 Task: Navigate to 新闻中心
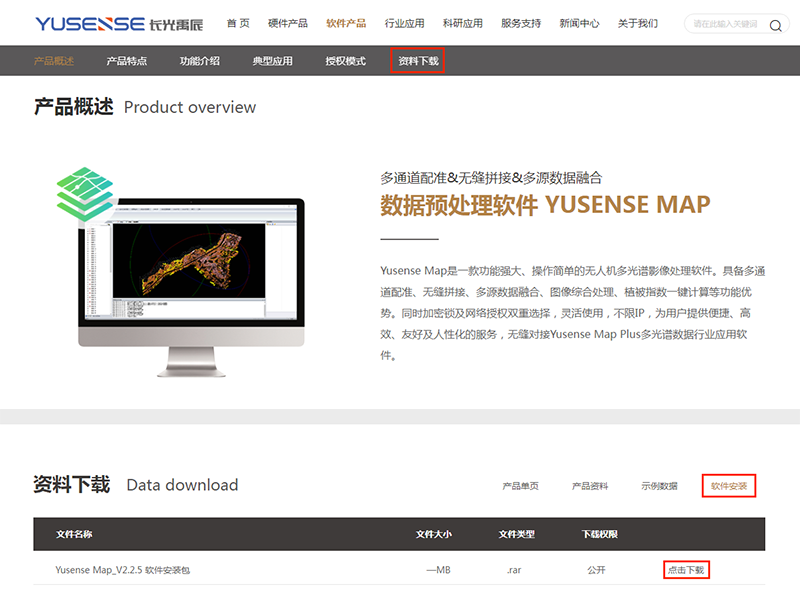[x=579, y=23]
